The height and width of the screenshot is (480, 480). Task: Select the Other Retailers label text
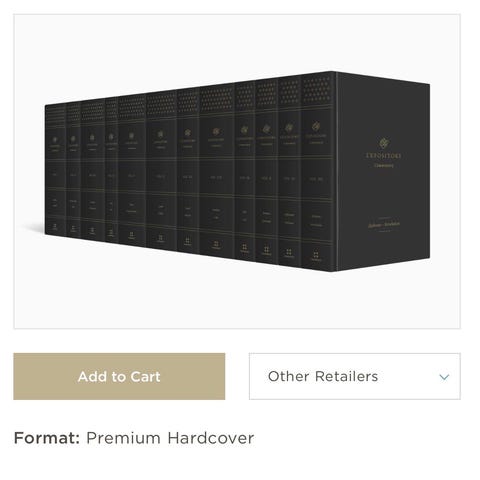323,376
